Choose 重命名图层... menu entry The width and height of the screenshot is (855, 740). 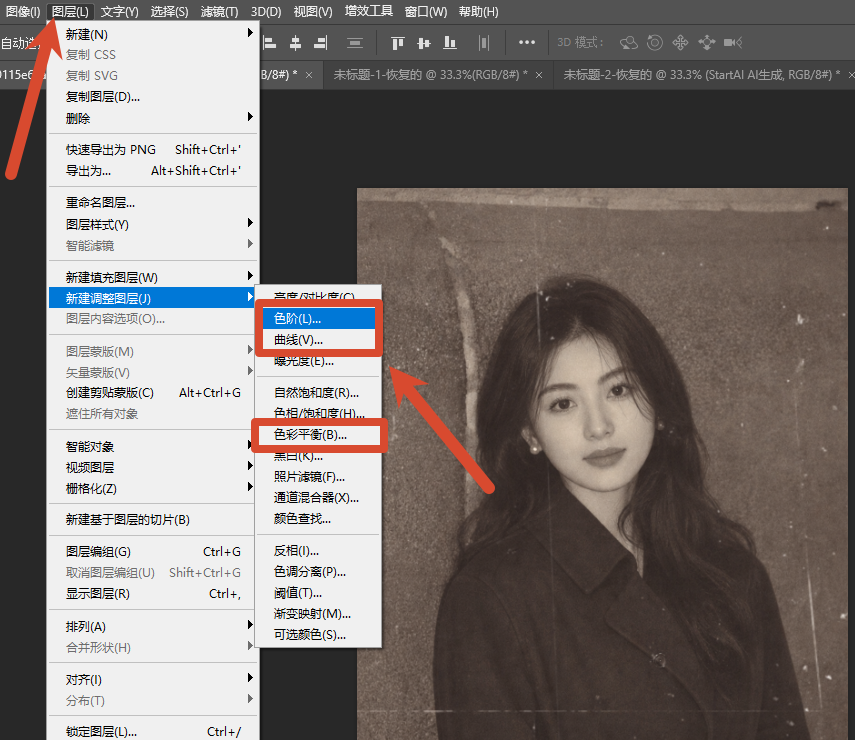152,203
